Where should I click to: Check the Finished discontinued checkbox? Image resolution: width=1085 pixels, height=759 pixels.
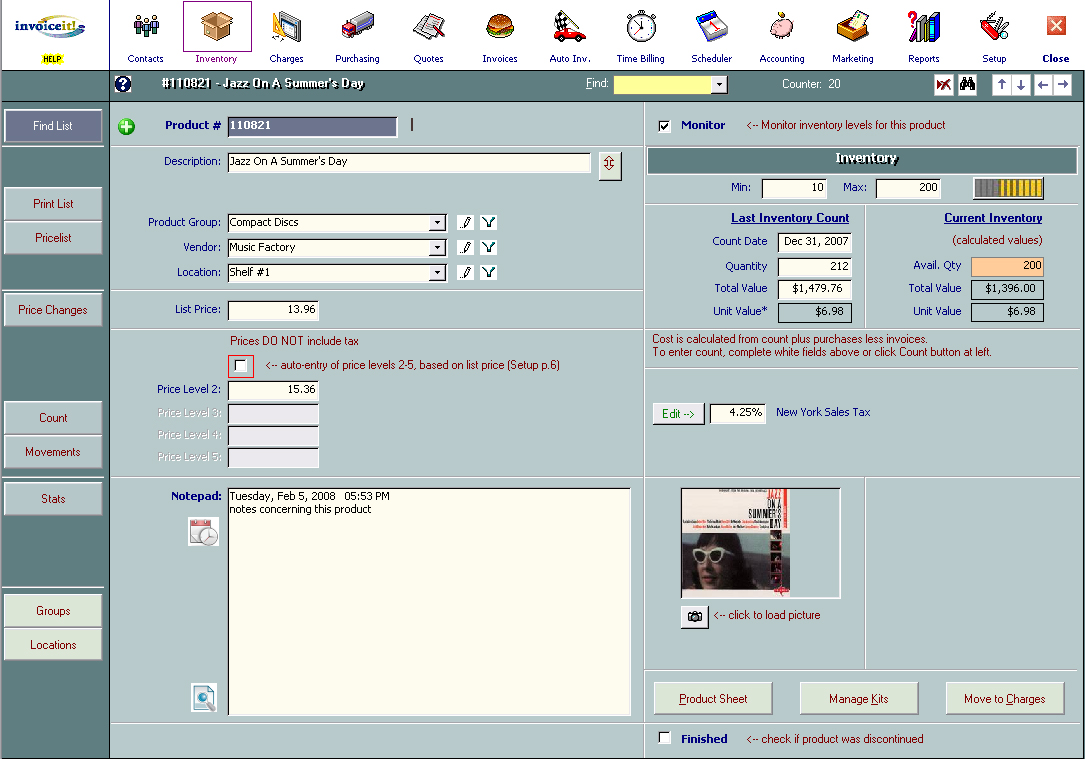665,738
